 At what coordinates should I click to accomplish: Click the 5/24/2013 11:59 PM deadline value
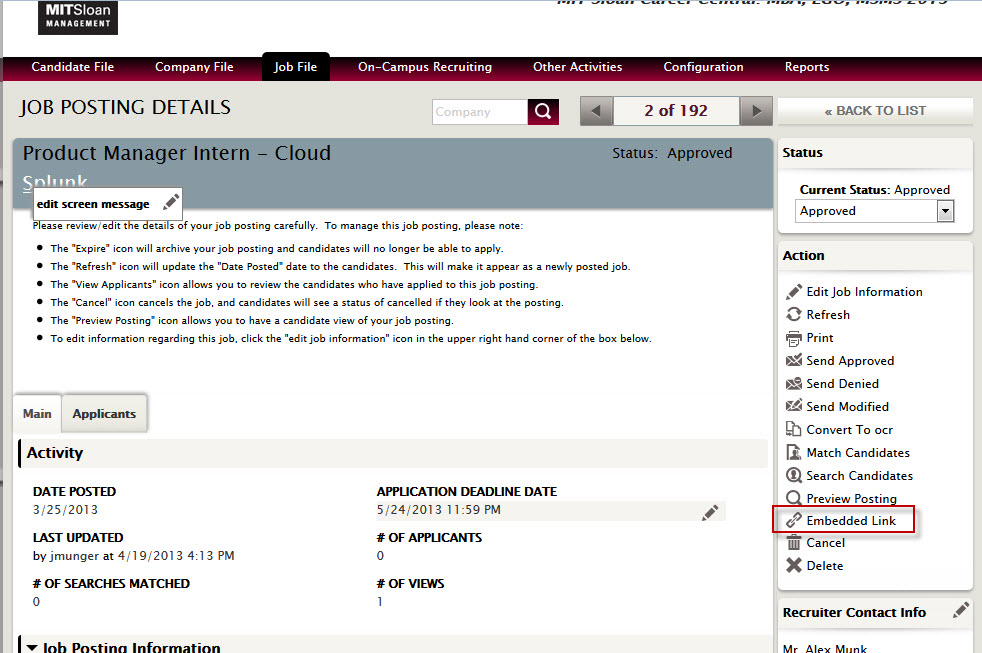(x=438, y=510)
